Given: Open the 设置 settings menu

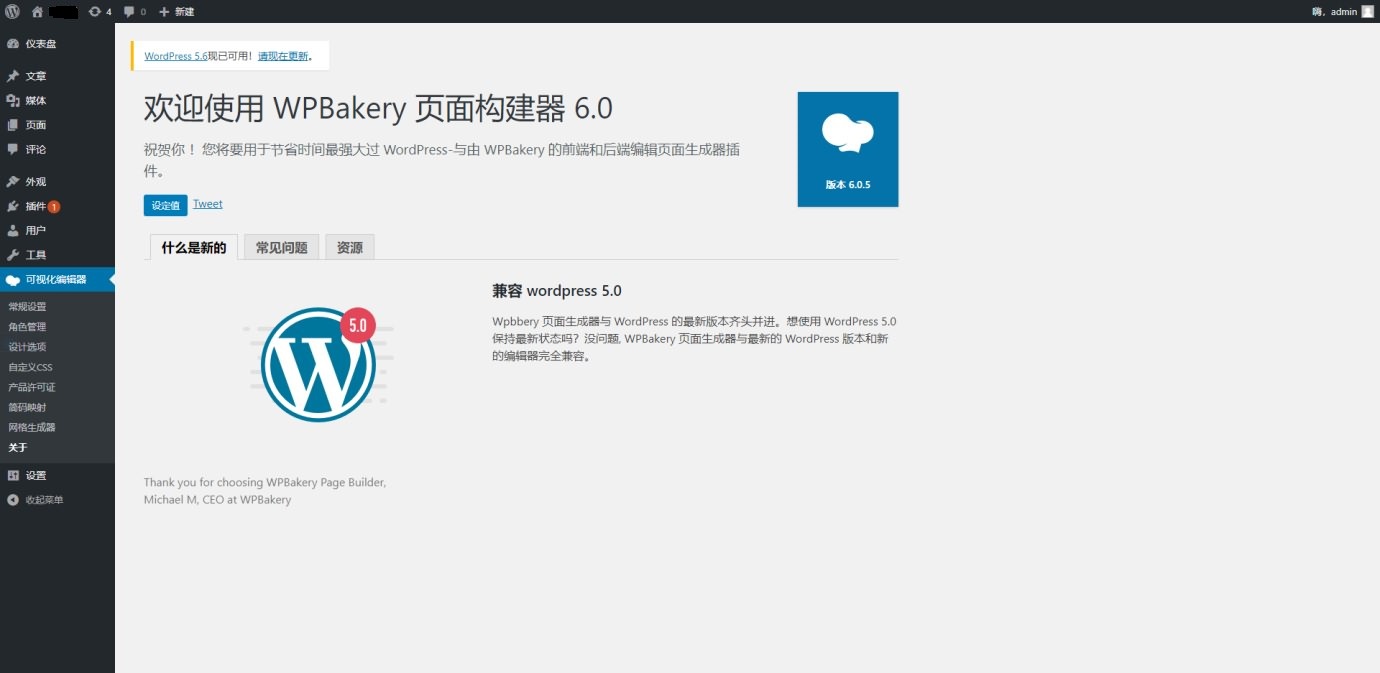Looking at the screenshot, I should [57, 475].
